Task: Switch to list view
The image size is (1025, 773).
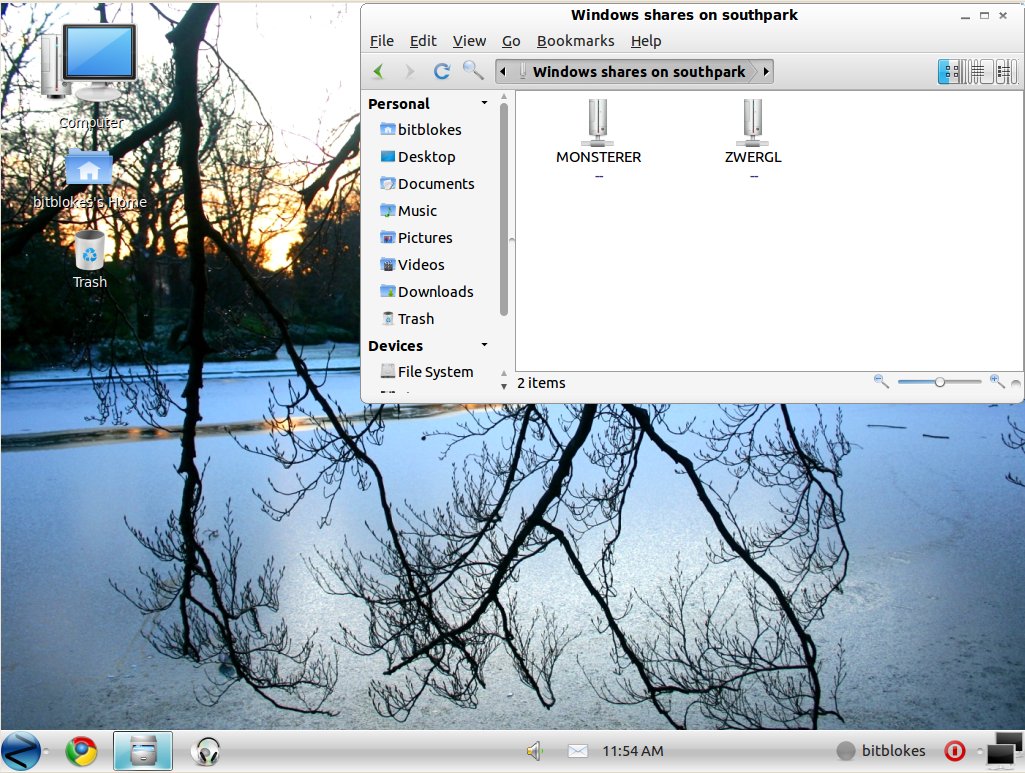Action: [978, 72]
